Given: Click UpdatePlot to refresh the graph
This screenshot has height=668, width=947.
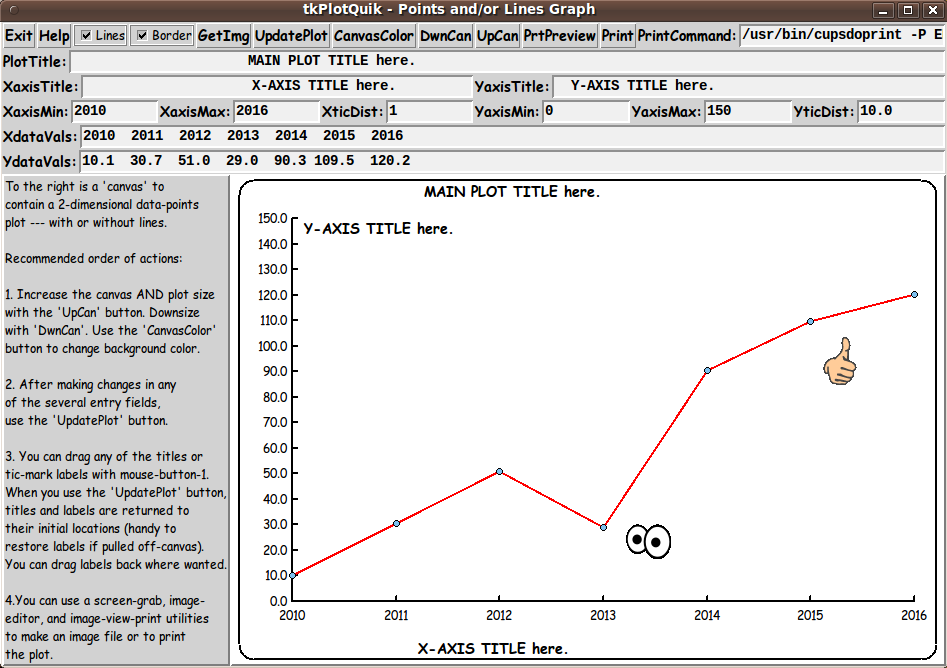Looking at the screenshot, I should (x=291, y=36).
